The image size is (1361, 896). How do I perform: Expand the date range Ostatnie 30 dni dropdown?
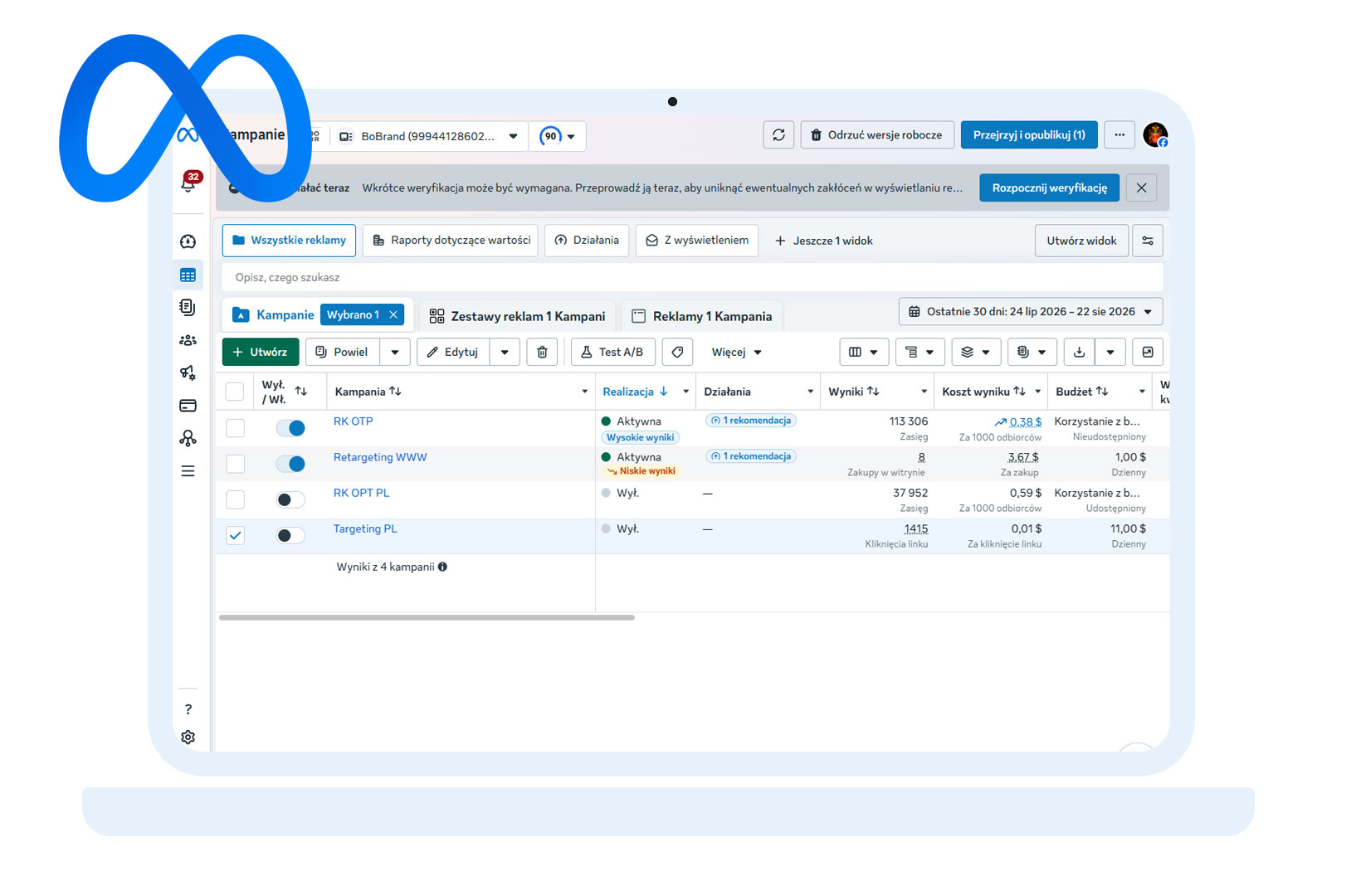(1031, 312)
